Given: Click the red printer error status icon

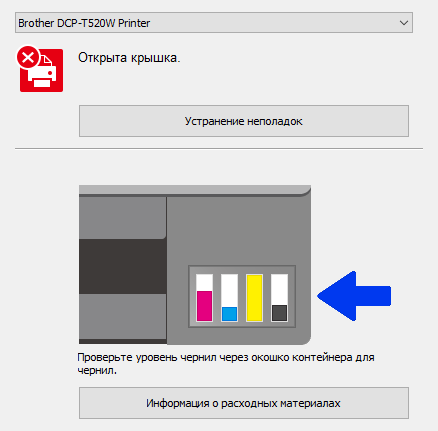Looking at the screenshot, I should pos(41,70).
